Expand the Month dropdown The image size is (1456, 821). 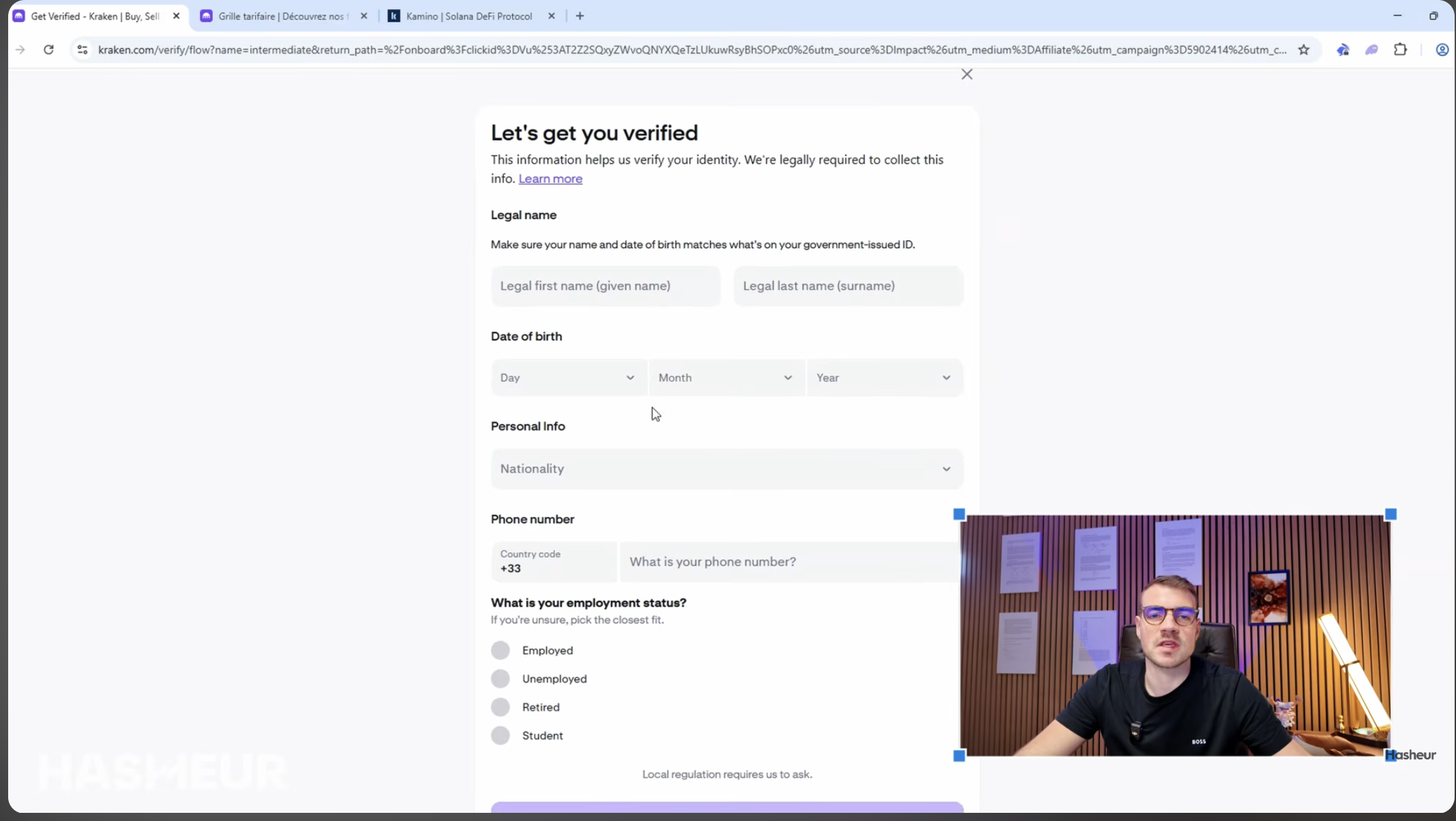pyautogui.click(x=725, y=378)
